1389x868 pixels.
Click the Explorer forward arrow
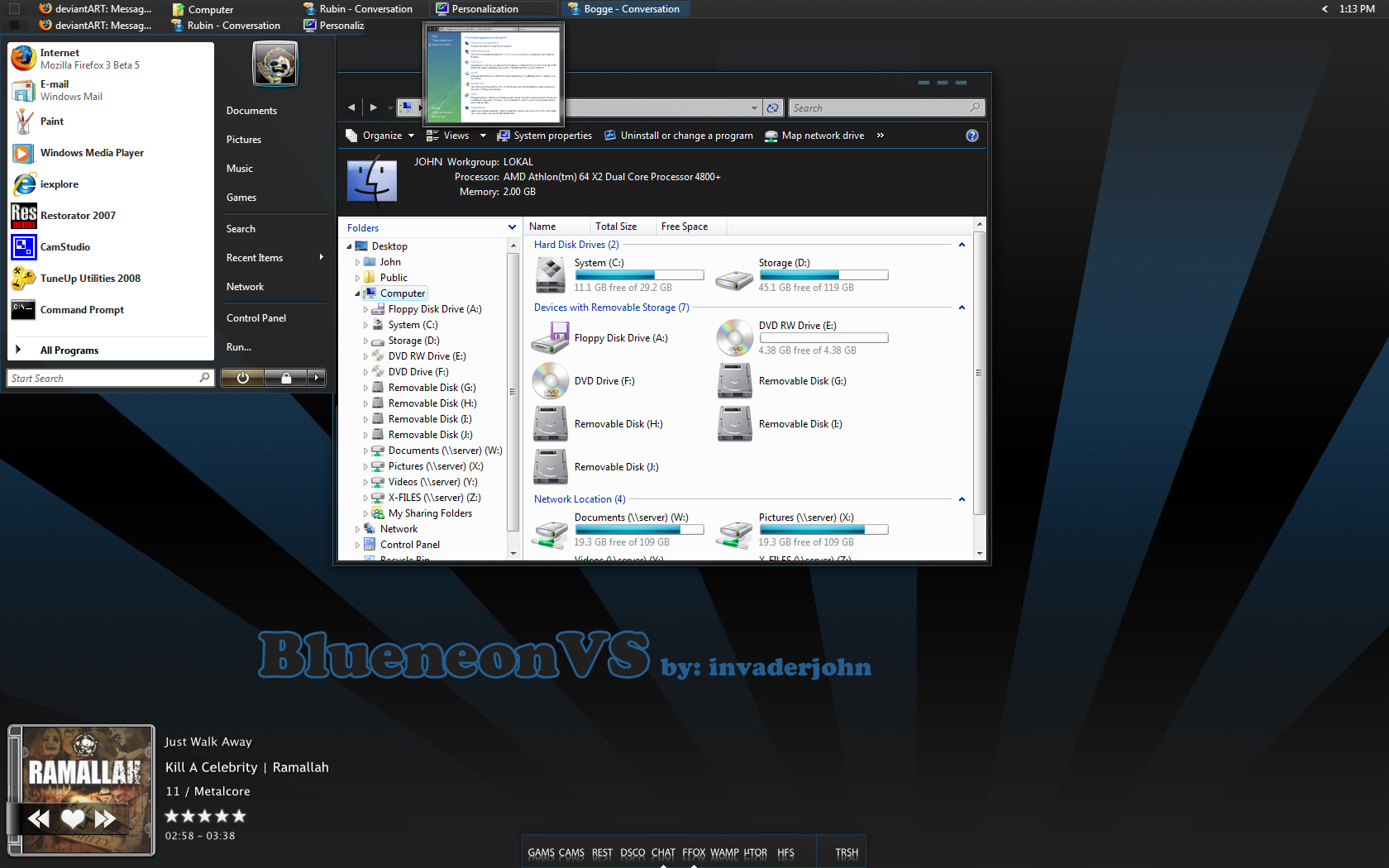click(374, 107)
